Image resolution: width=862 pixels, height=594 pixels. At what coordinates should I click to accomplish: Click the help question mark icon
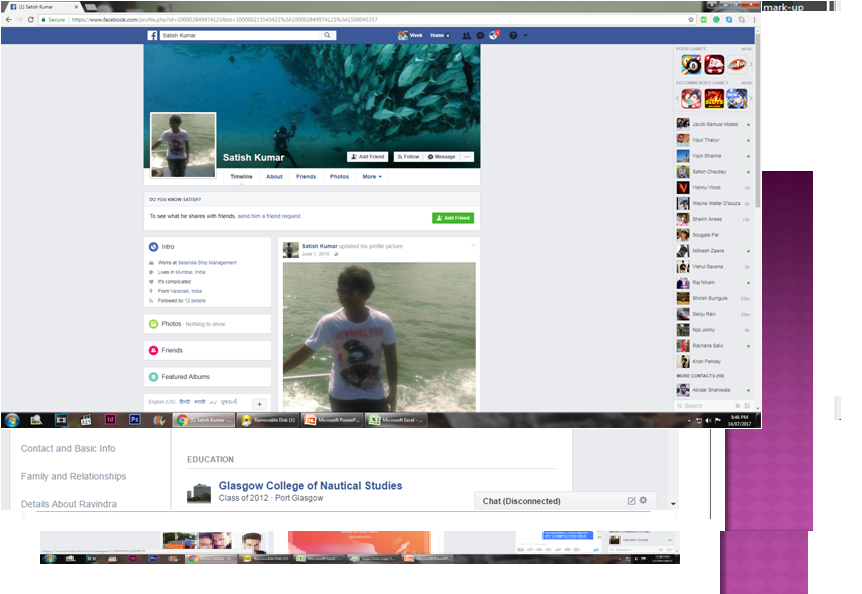pyautogui.click(x=513, y=35)
